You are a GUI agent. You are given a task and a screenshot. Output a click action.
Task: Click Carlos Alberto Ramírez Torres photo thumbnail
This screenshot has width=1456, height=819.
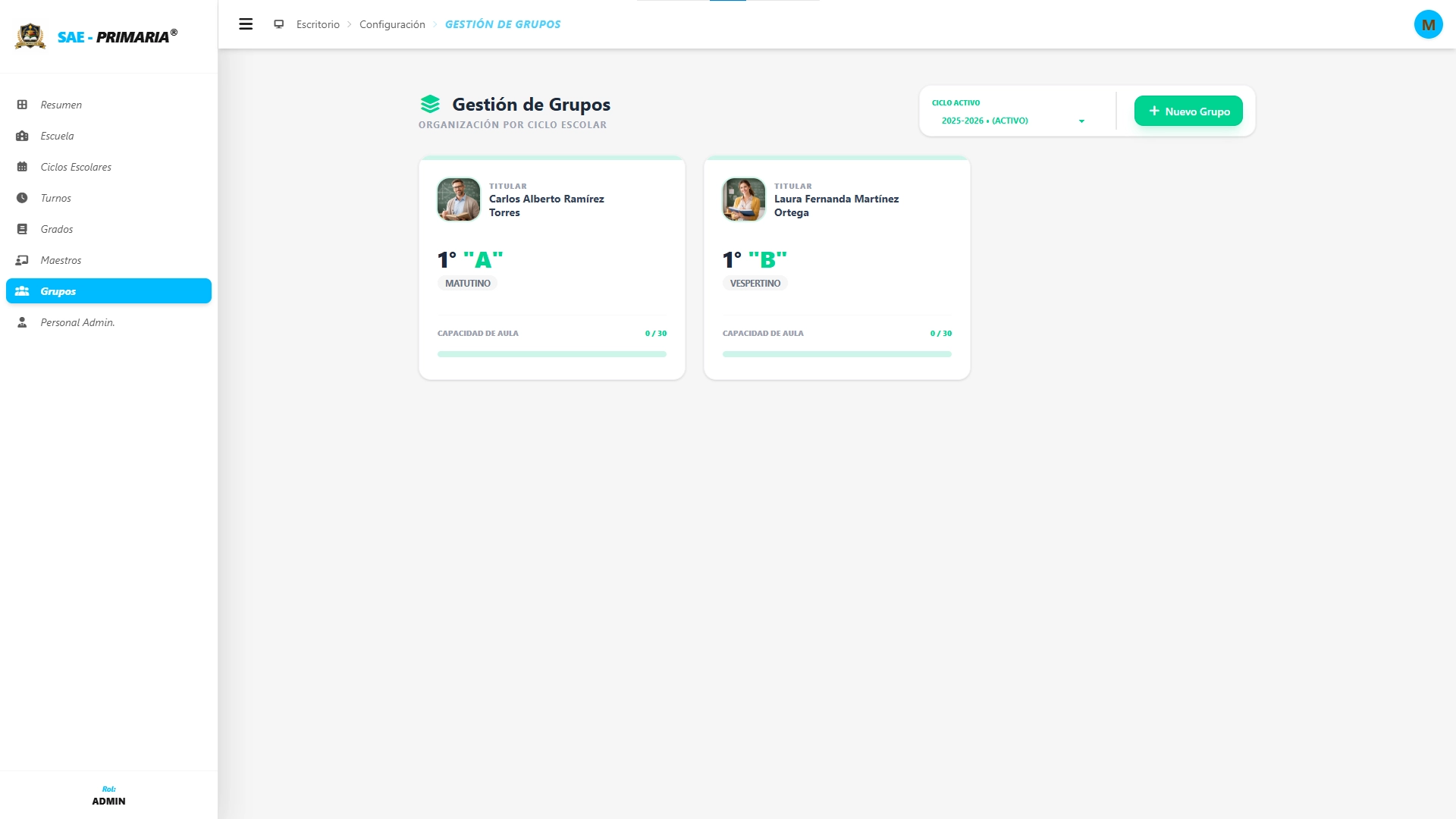point(458,199)
